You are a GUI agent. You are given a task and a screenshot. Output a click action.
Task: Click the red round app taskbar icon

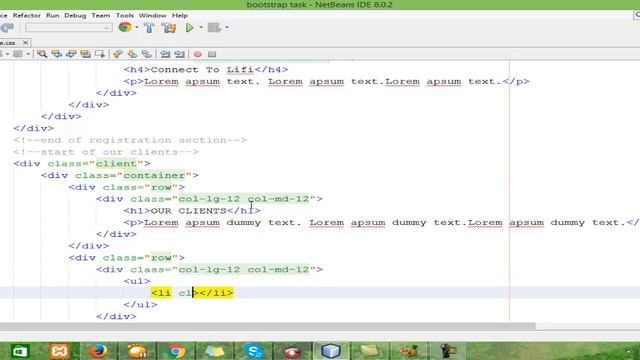coord(292,351)
